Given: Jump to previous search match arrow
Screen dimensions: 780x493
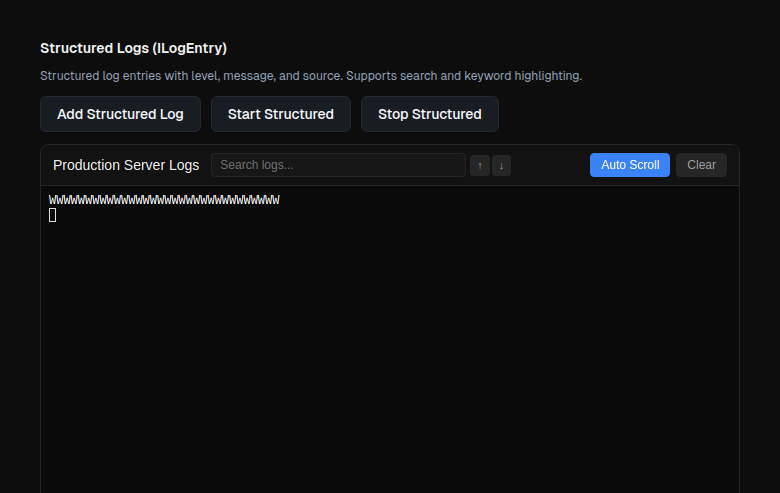Looking at the screenshot, I should (x=480, y=165).
